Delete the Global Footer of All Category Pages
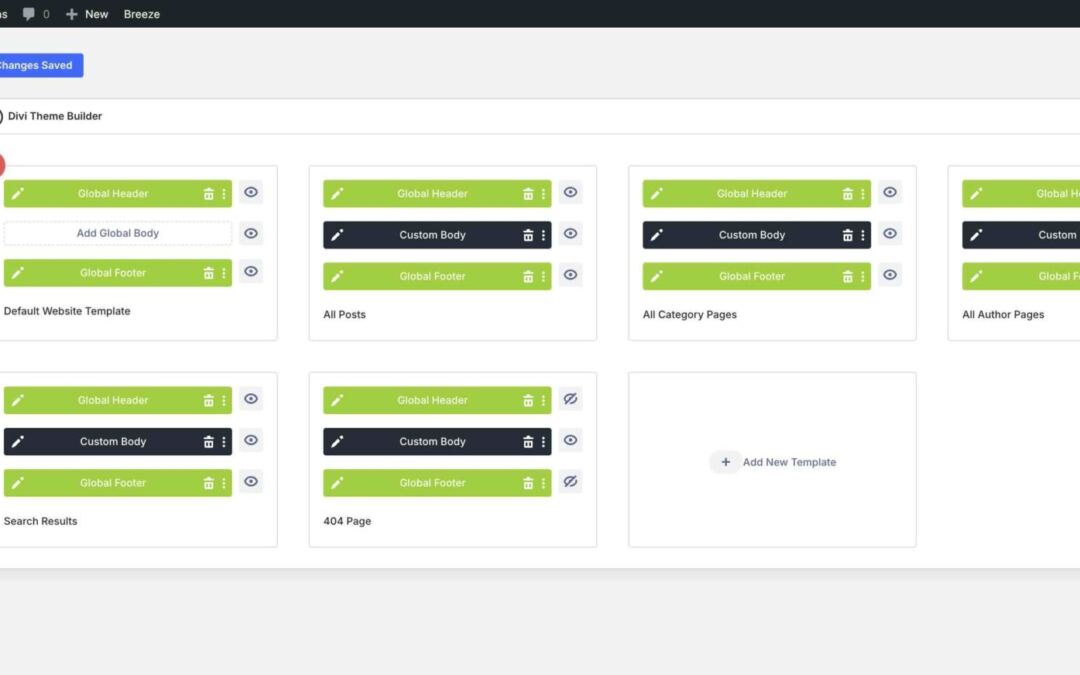The height and width of the screenshot is (675, 1080). (848, 275)
